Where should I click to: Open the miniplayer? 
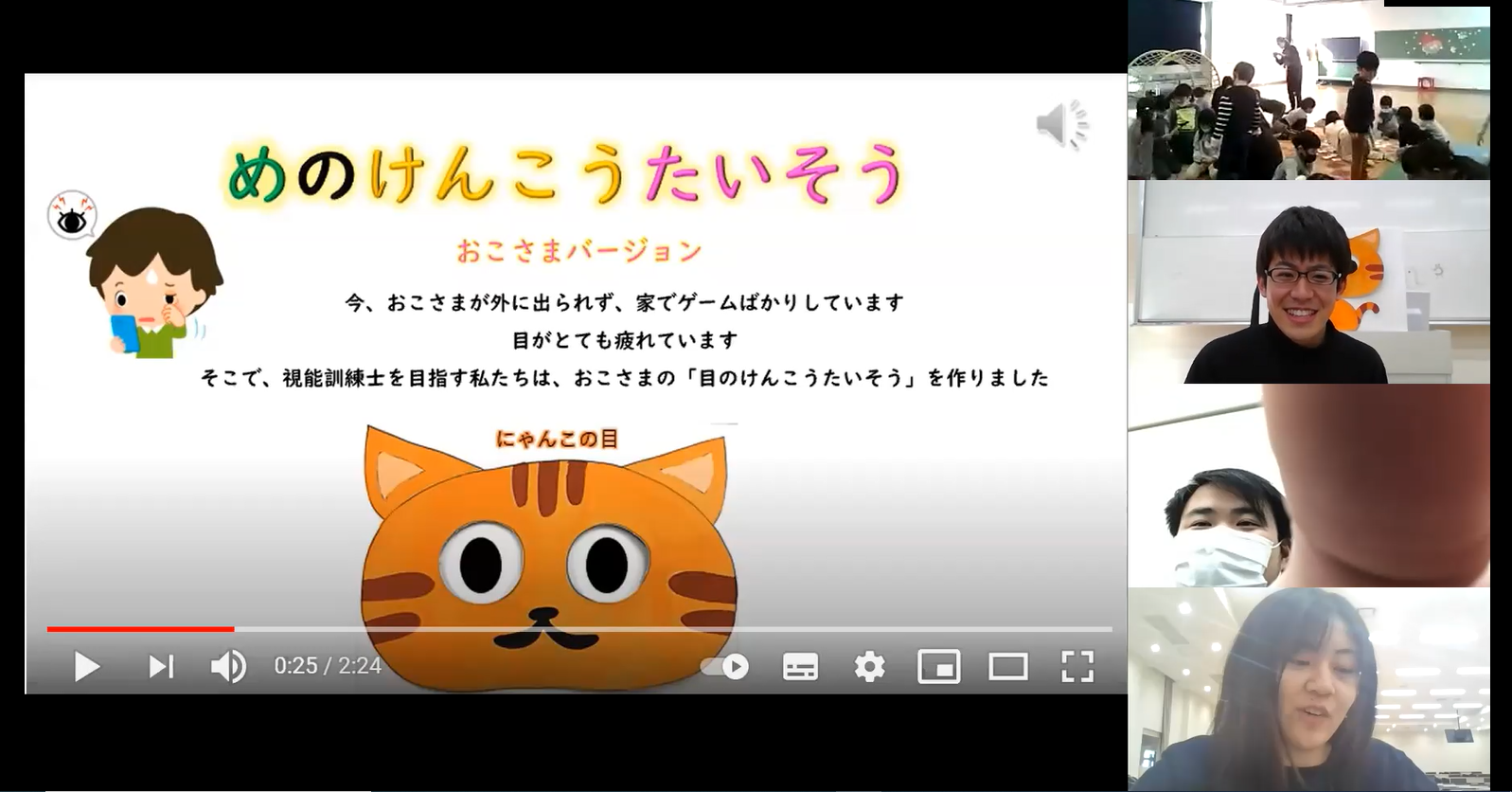[938, 667]
